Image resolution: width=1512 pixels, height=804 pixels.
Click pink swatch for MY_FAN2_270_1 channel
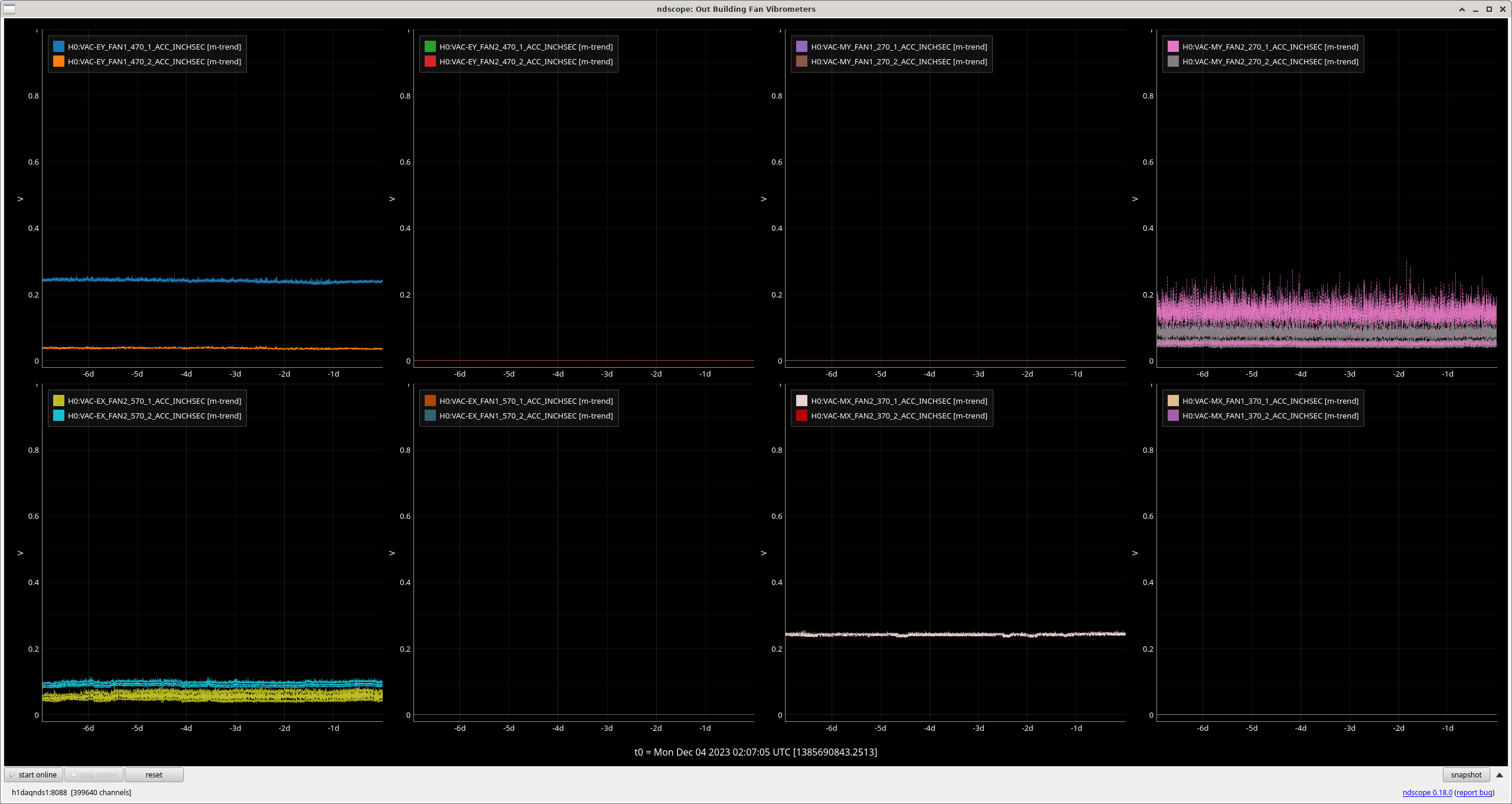[1173, 47]
